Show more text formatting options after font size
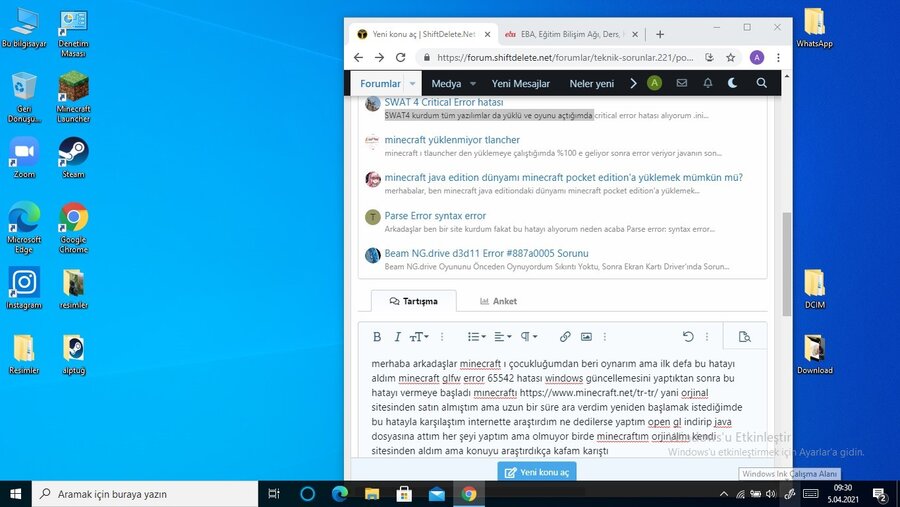This screenshot has height=507, width=900. tap(441, 337)
